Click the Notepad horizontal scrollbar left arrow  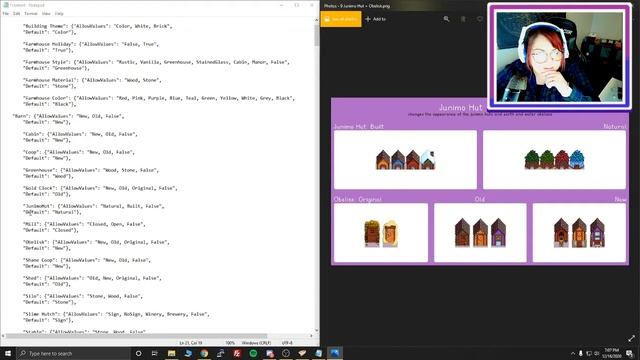[3, 336]
